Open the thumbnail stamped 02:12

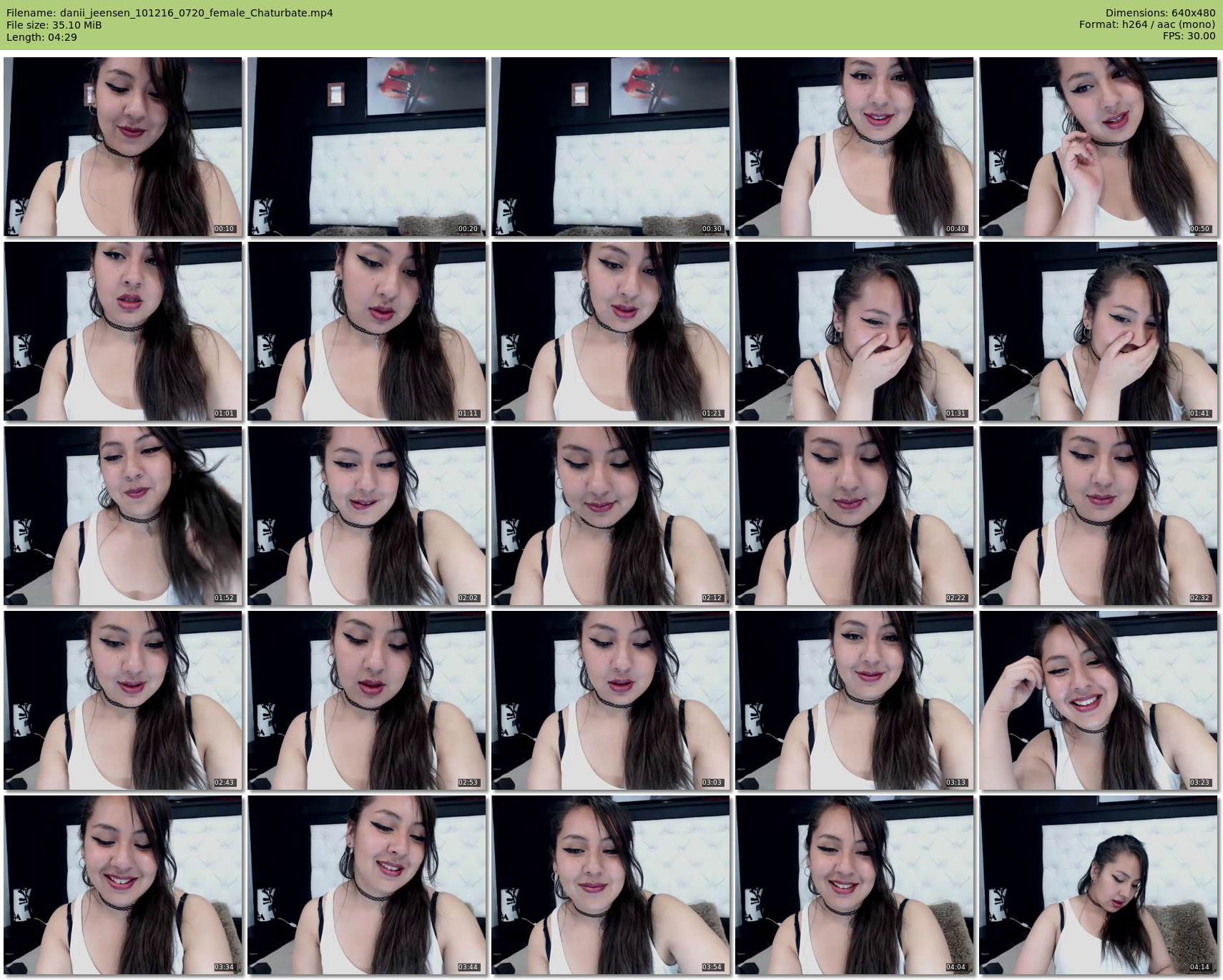pos(611,516)
